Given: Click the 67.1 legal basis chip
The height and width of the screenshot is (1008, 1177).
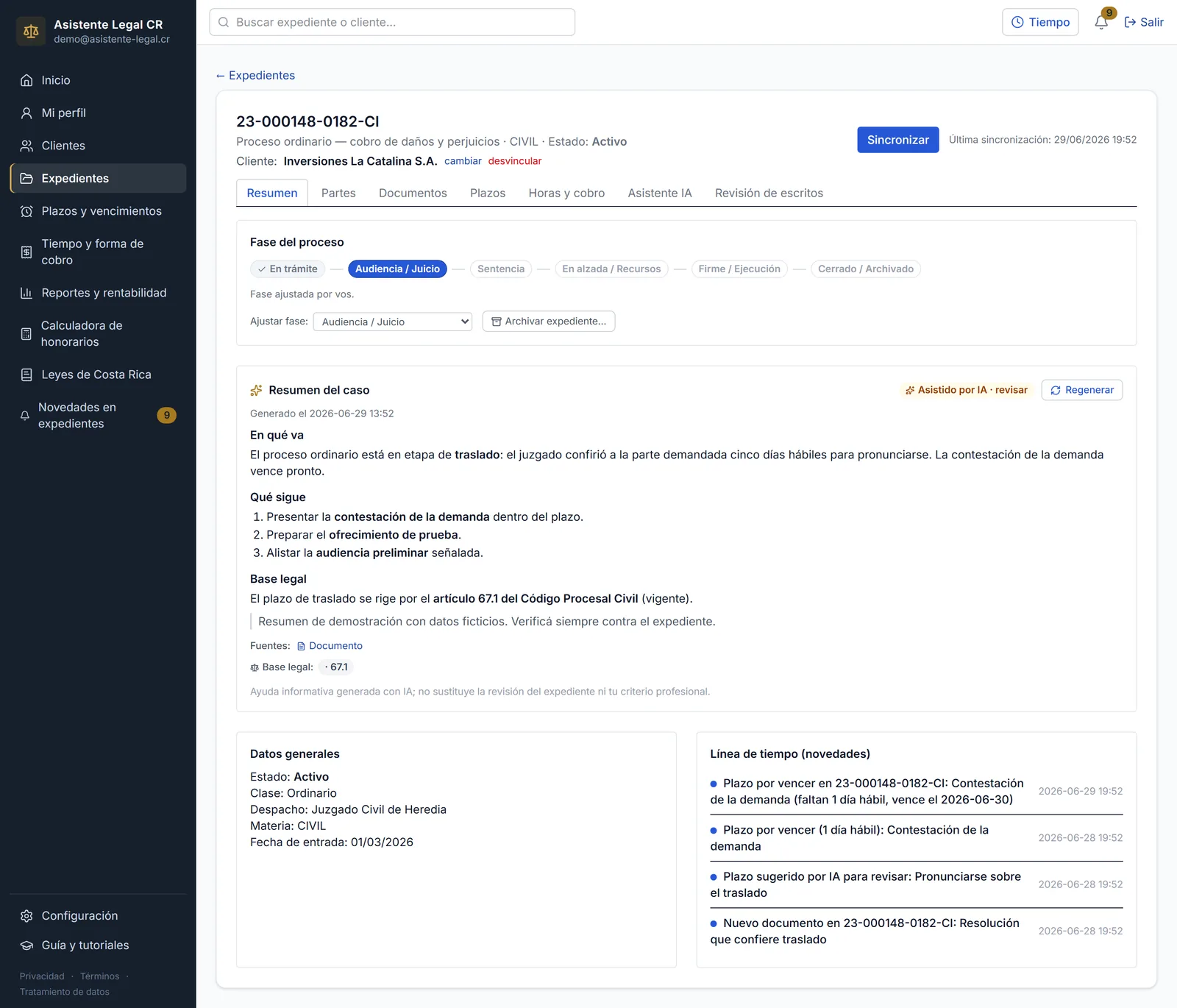Looking at the screenshot, I should (x=337, y=667).
